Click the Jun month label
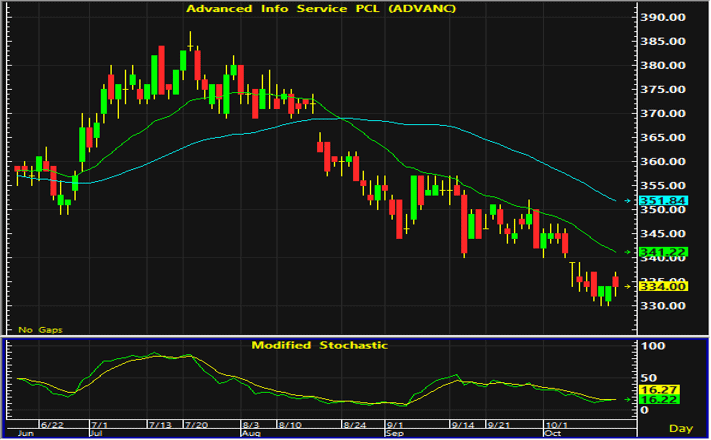This screenshot has width=711, height=440. coord(25,433)
